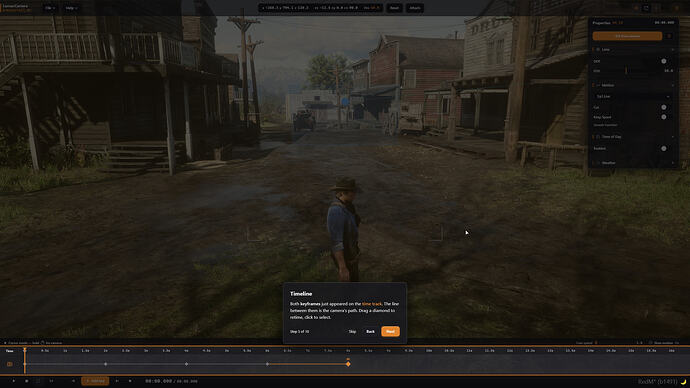The height and width of the screenshot is (388, 690).
Task: Open the interpolation dropdown under Motion
Action: 632,96
